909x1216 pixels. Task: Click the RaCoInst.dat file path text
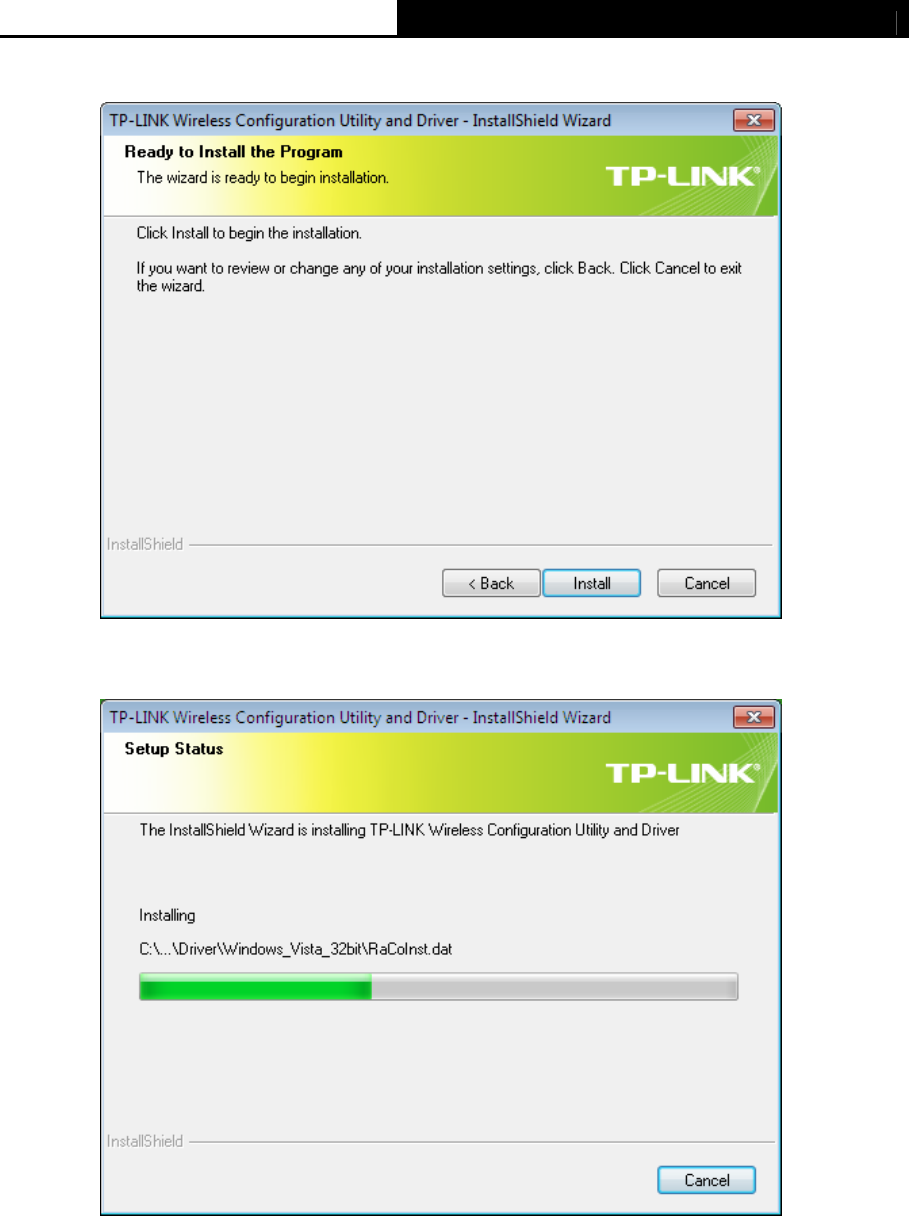pyautogui.click(x=296, y=949)
